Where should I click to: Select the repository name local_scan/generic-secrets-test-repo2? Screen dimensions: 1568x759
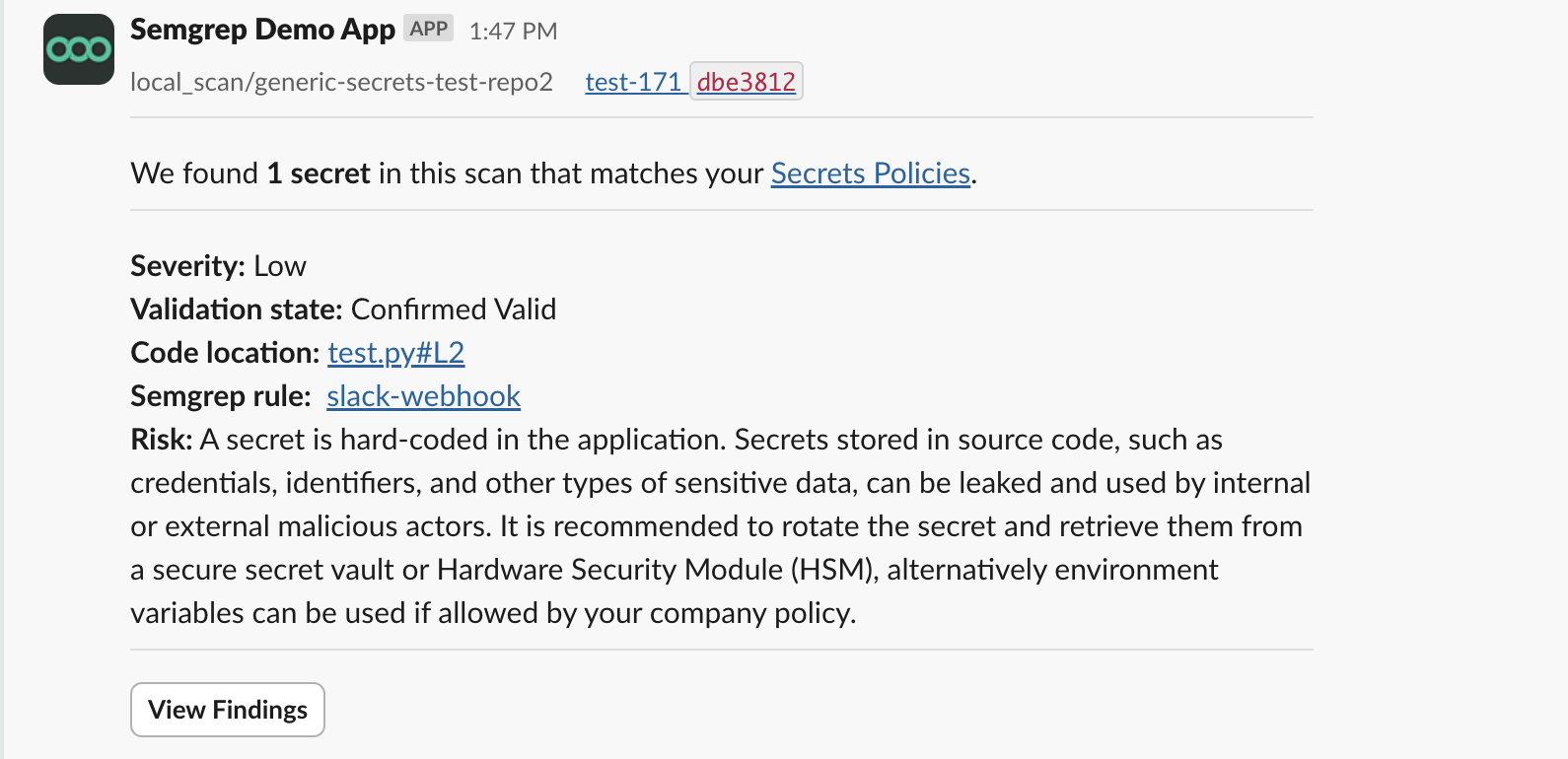coord(340,83)
